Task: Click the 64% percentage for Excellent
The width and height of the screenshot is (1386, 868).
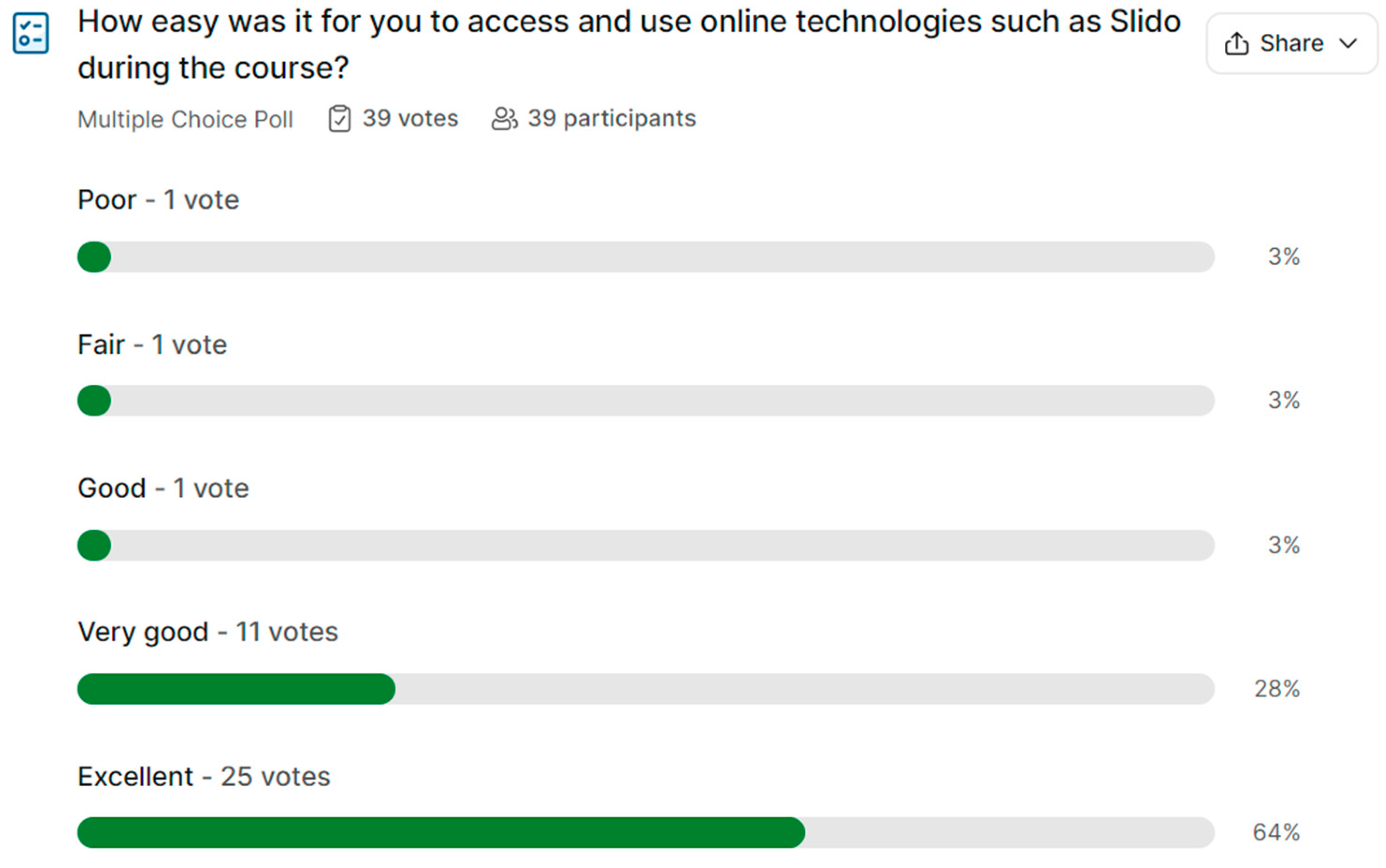Action: pyautogui.click(x=1276, y=832)
